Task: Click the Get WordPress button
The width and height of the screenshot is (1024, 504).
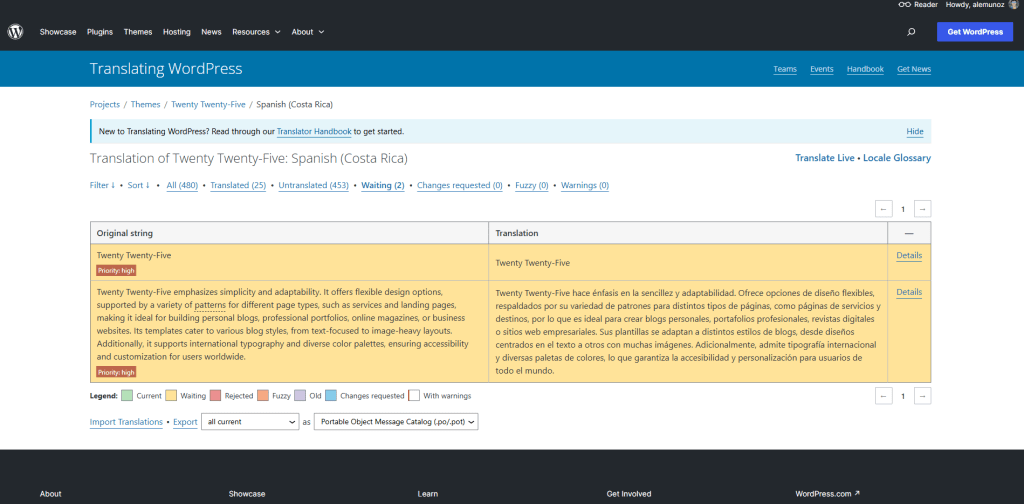Action: tap(974, 32)
